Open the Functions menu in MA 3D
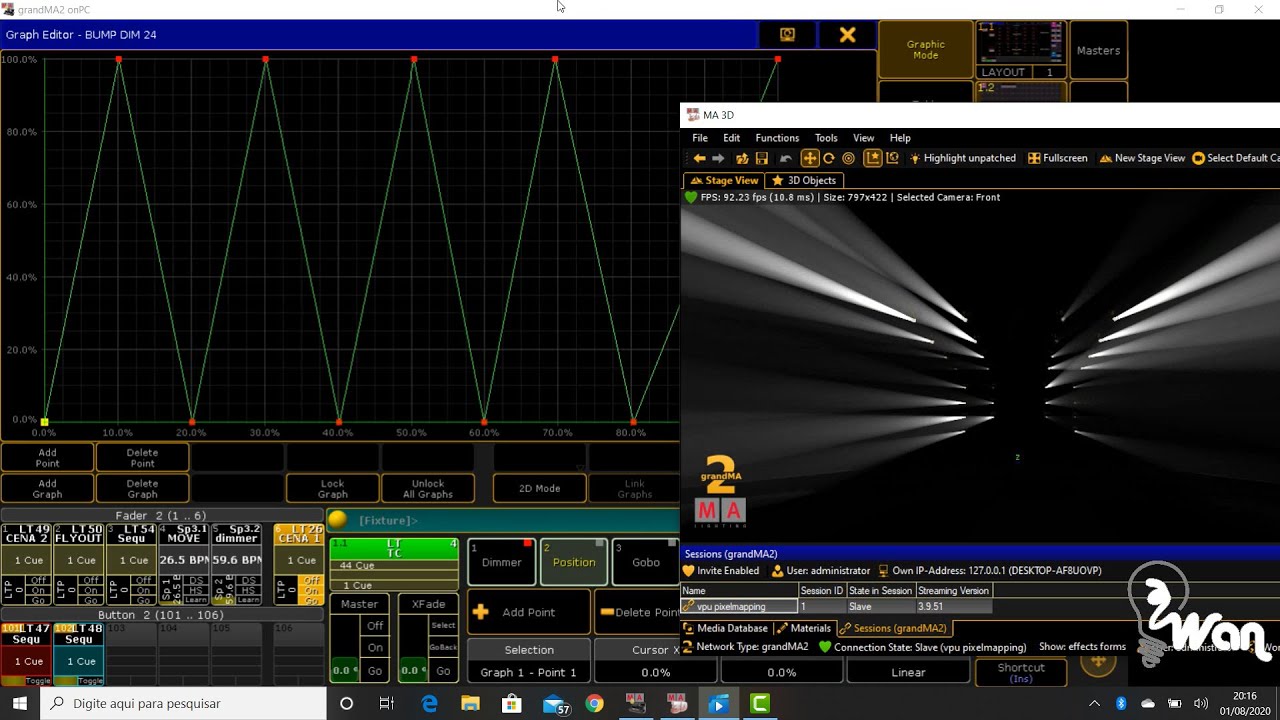 [x=777, y=138]
